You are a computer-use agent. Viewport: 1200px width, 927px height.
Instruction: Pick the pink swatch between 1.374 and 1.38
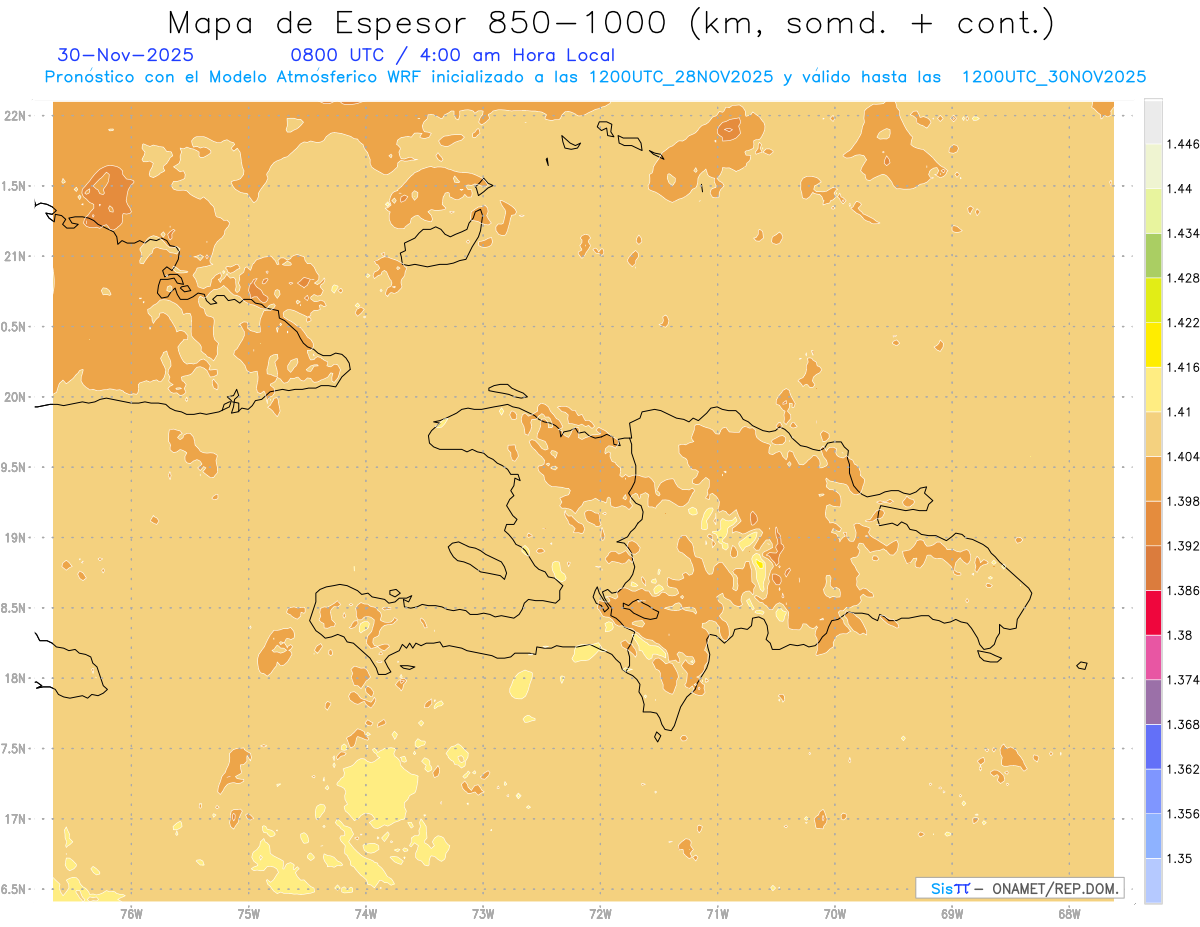tap(1153, 657)
